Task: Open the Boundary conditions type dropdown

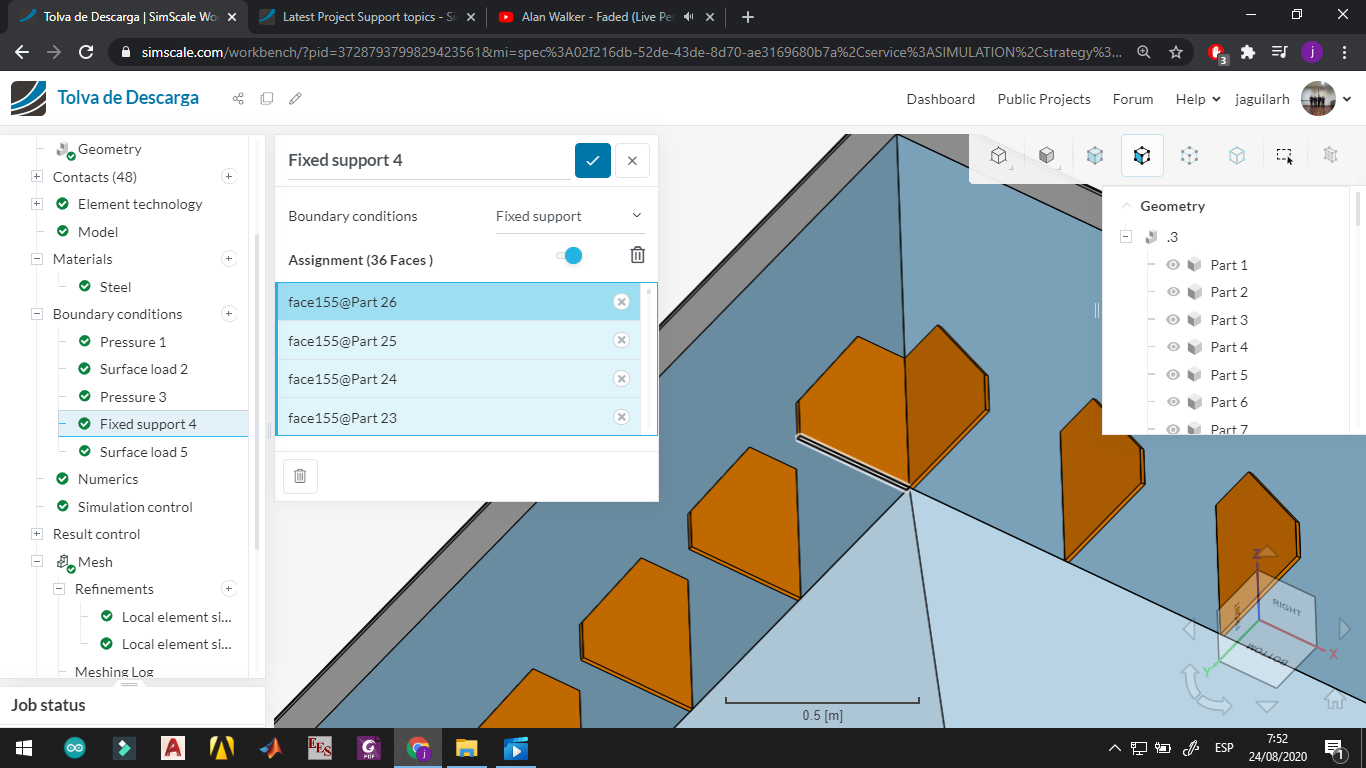Action: pos(570,216)
